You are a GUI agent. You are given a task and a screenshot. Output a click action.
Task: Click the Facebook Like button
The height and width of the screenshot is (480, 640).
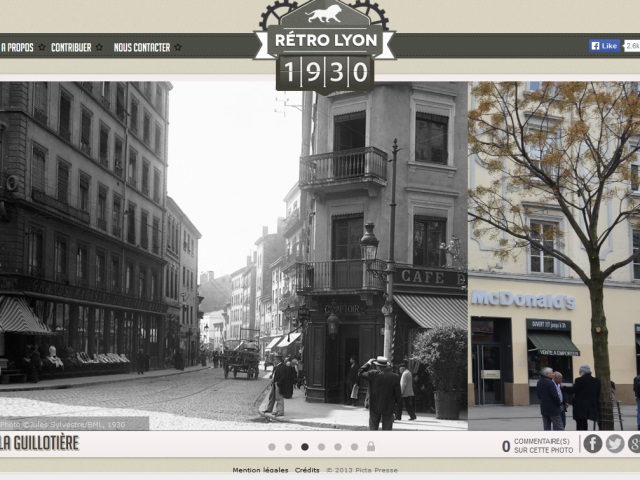604,46
